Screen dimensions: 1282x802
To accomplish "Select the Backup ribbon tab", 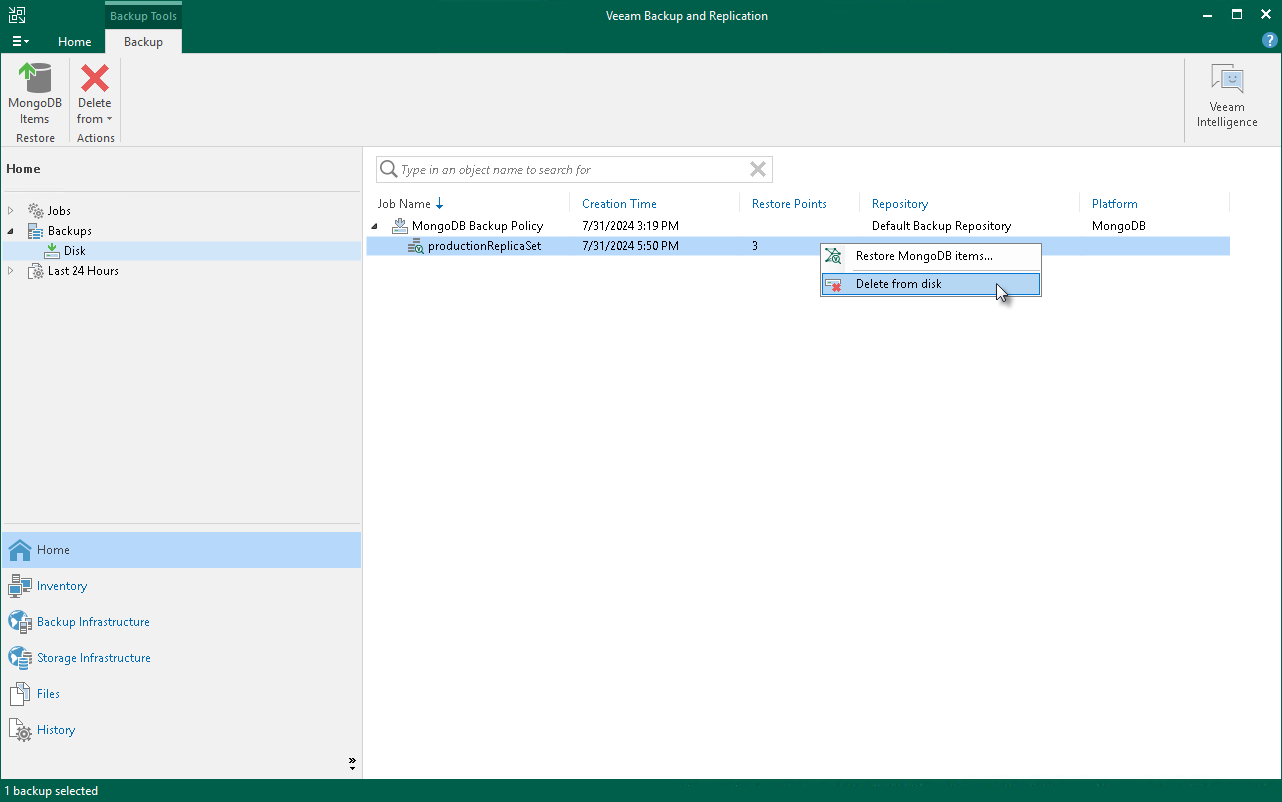I will 143,42.
